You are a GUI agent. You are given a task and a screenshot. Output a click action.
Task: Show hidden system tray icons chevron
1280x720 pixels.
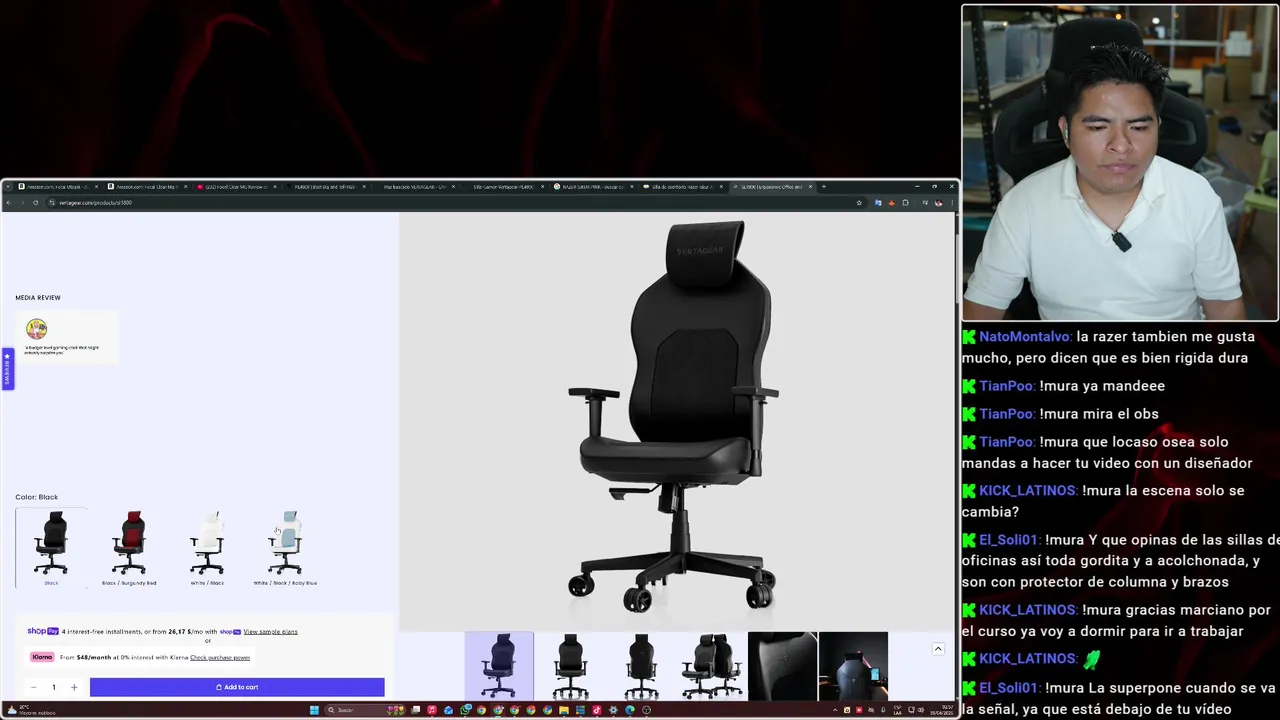point(835,710)
